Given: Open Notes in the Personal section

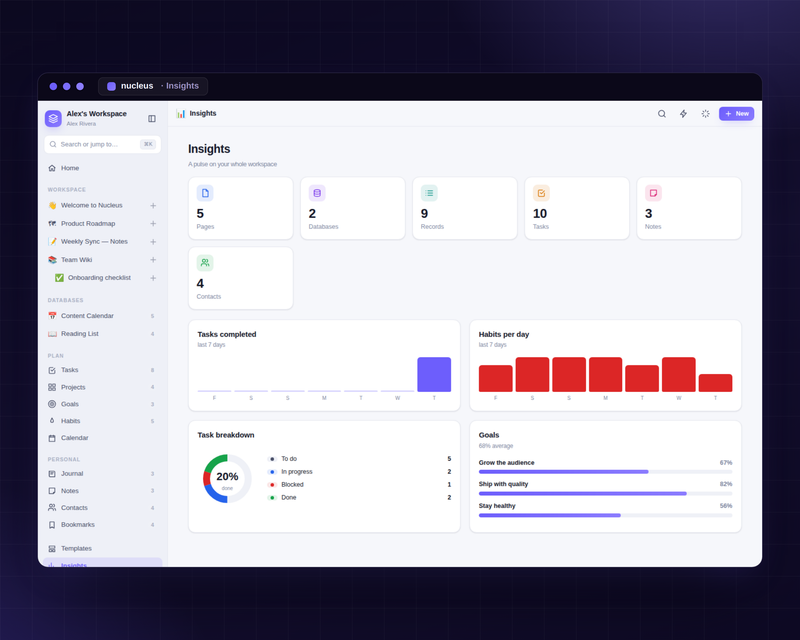Looking at the screenshot, I should (103, 491).
